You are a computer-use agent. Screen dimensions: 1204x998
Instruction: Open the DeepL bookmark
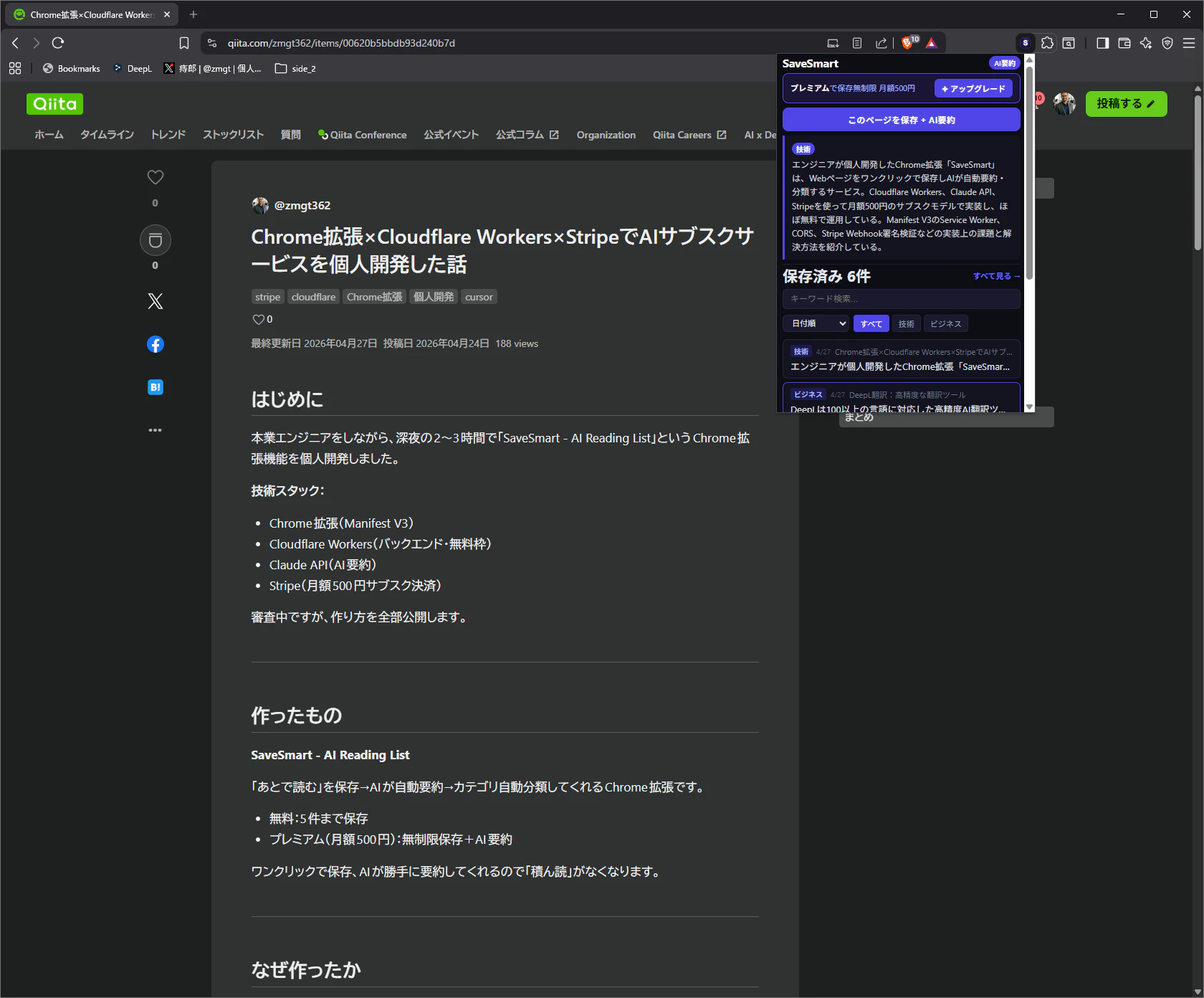click(133, 69)
